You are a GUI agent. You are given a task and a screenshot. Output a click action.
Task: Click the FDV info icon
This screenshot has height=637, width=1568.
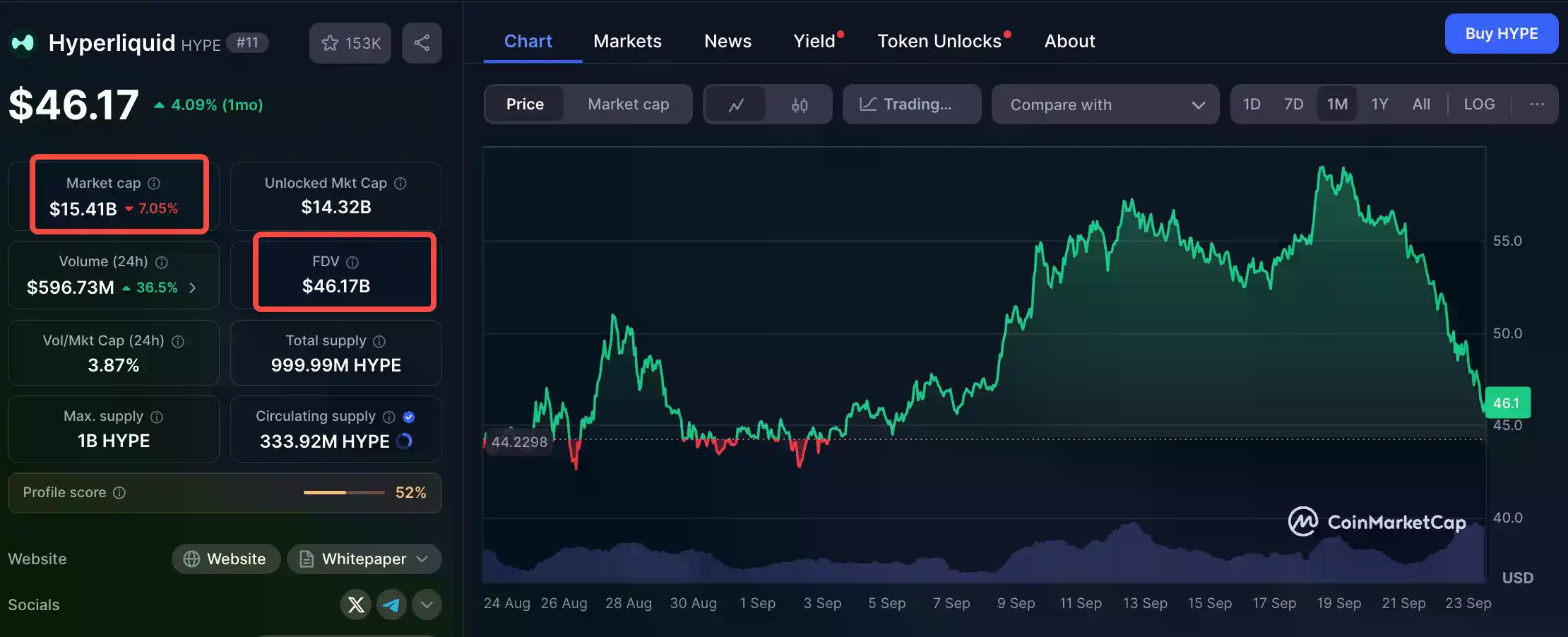coord(352,262)
